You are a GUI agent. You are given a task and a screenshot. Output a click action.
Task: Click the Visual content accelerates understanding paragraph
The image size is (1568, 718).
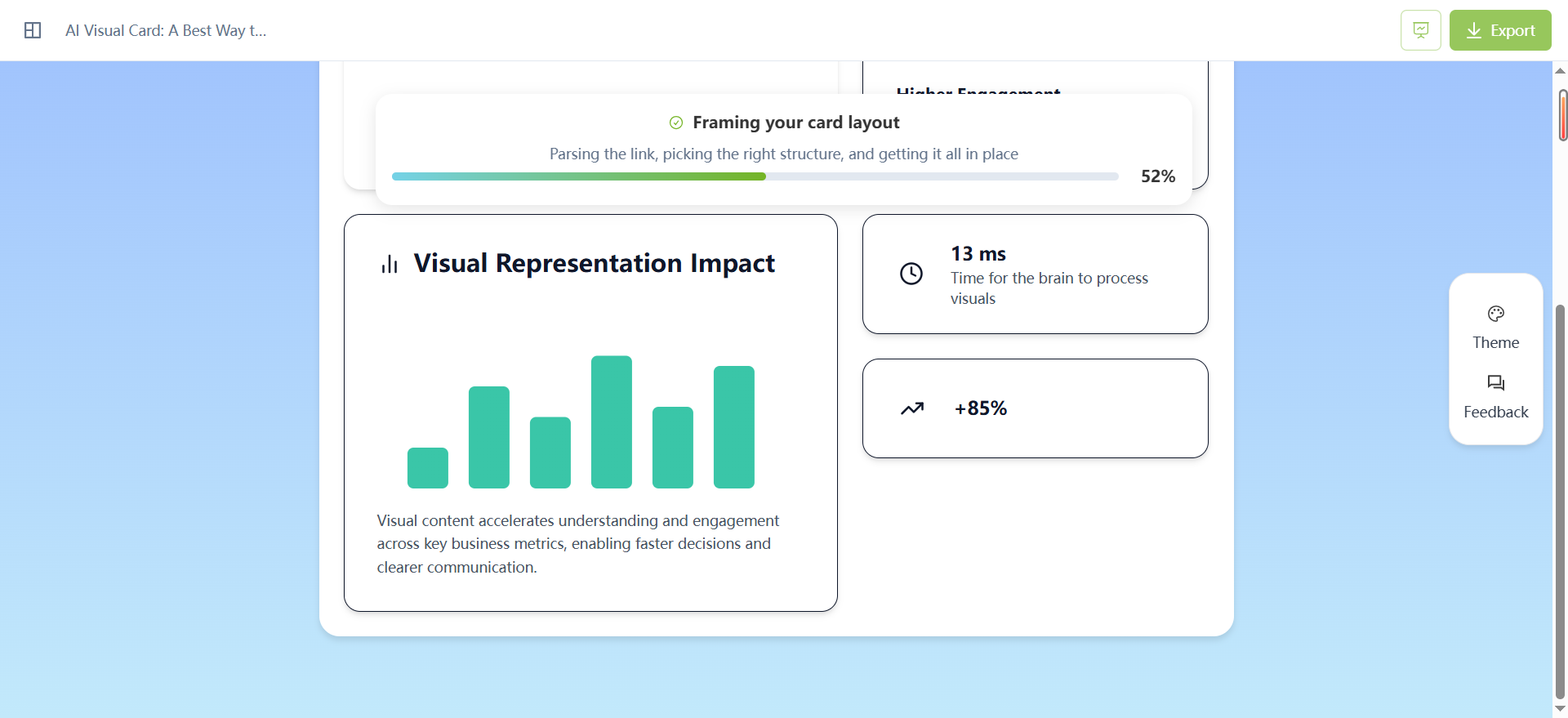[x=577, y=544]
